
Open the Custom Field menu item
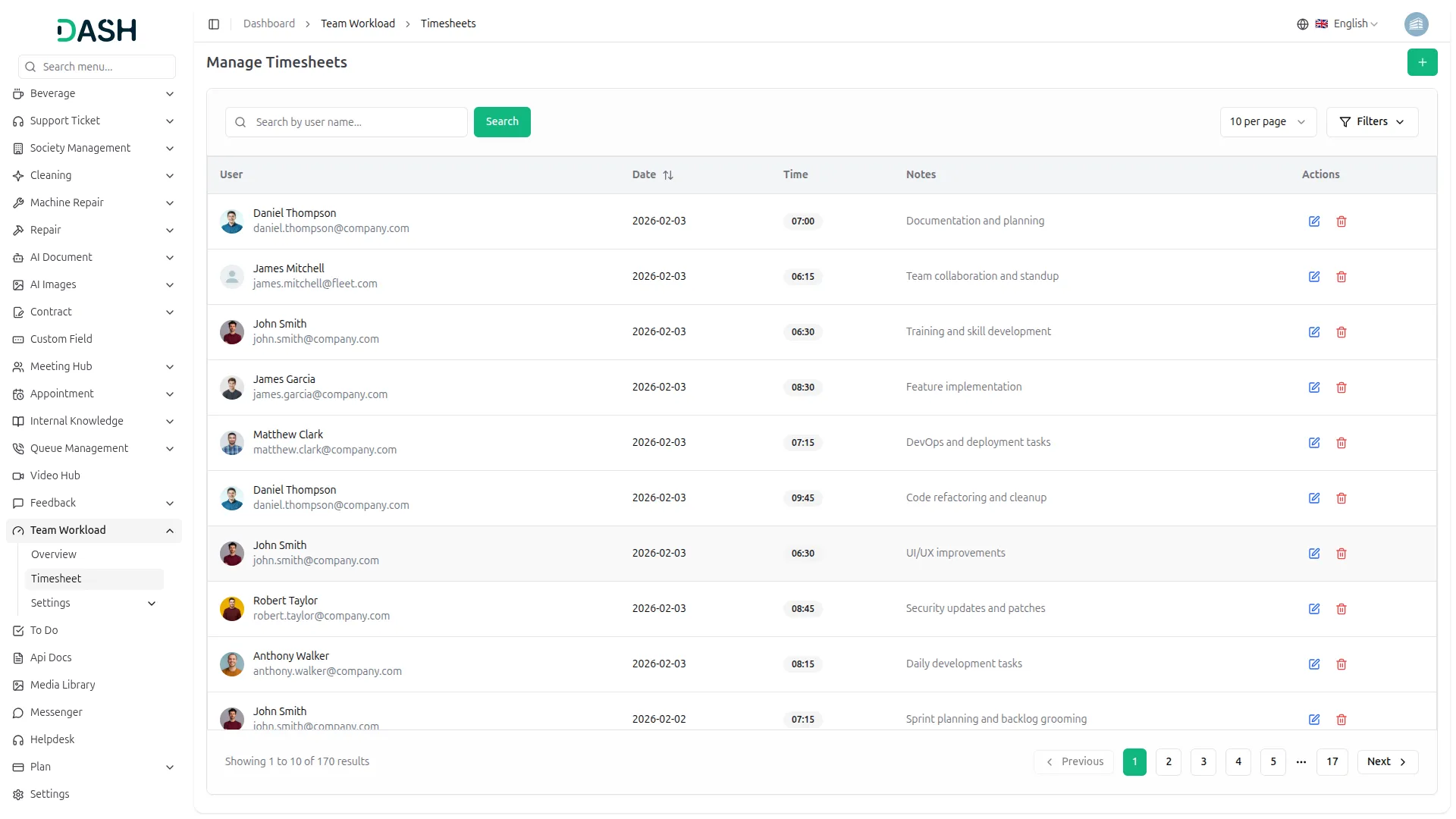tap(94, 340)
